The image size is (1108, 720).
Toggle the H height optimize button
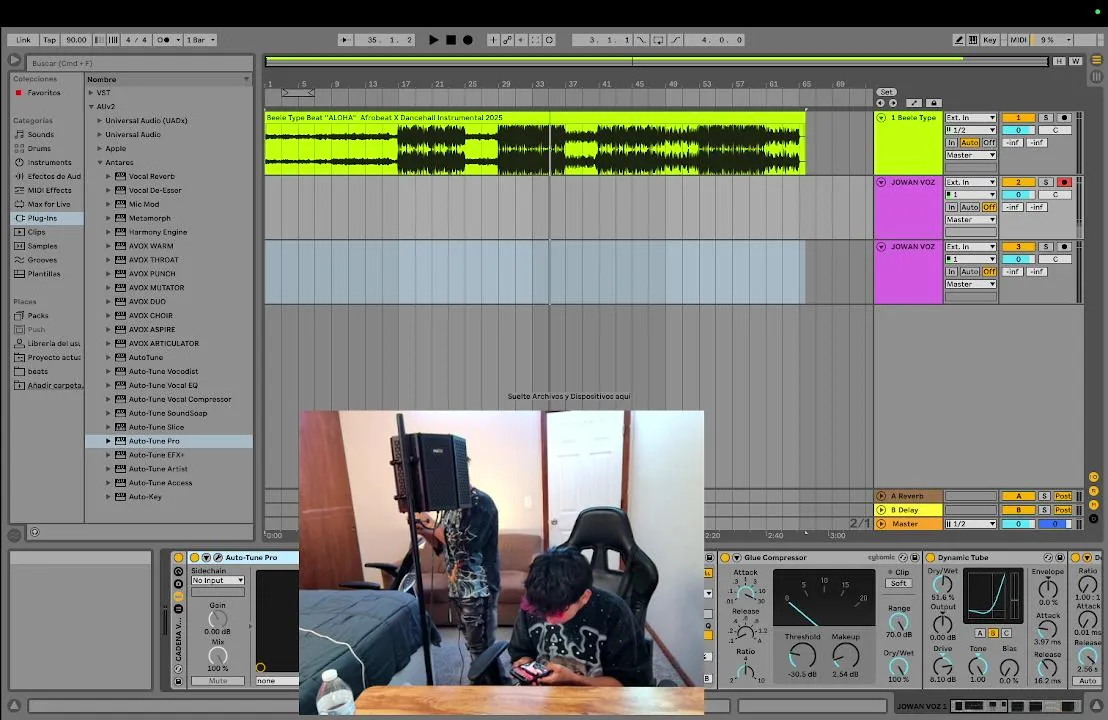[1059, 61]
